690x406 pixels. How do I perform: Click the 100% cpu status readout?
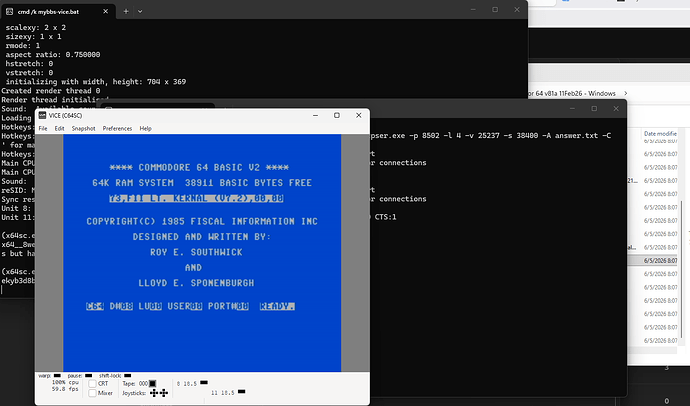[x=65, y=383]
